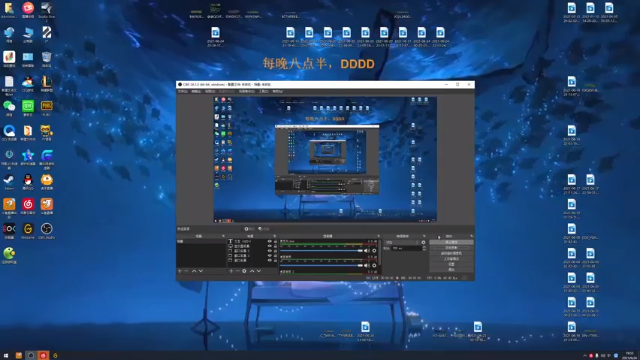Open OBS 设置 from Controls panel
The height and width of the screenshot is (360, 640).
point(451,264)
